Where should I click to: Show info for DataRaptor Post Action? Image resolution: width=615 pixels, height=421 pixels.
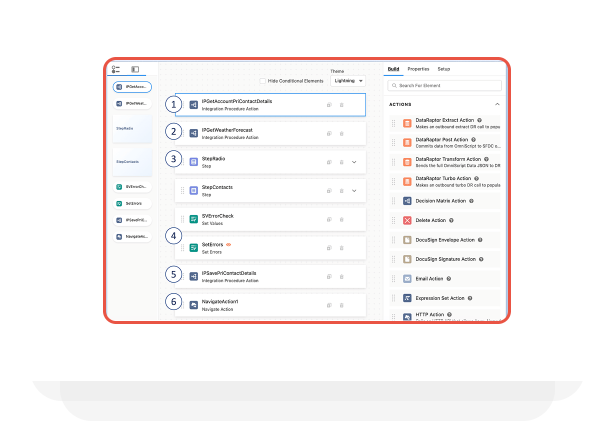click(x=474, y=140)
